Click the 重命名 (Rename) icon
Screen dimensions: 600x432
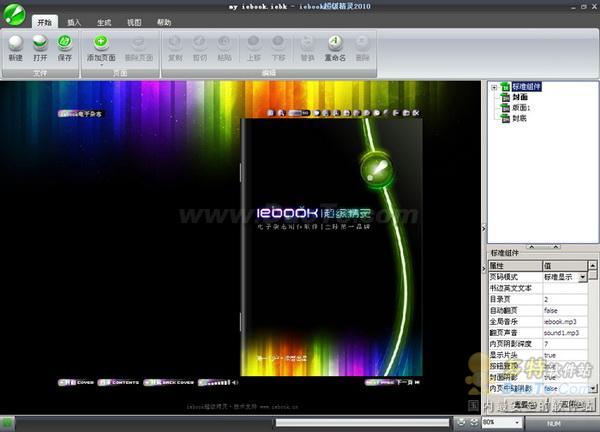(335, 43)
